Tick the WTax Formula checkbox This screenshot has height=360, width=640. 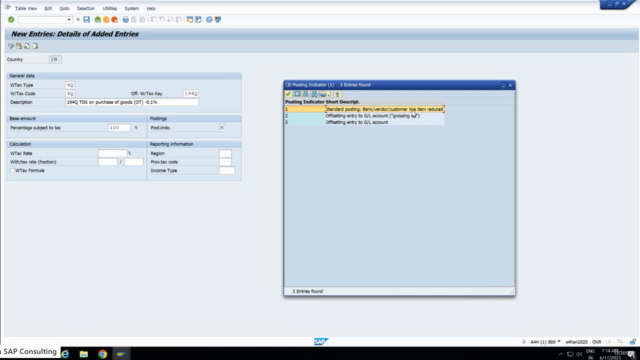[x=12, y=171]
